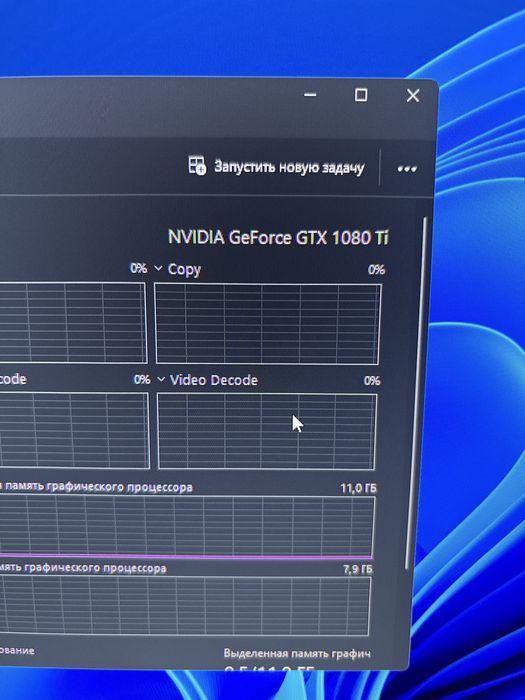Click the Copy 0% usage value
Viewport: 525px width, 700px height.
click(376, 270)
